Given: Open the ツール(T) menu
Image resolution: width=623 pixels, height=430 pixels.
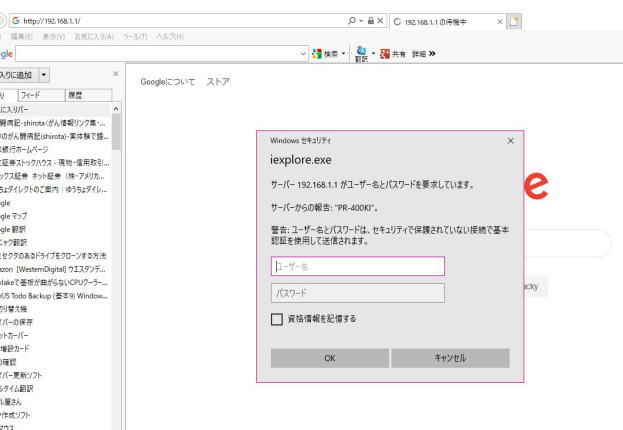Looking at the screenshot, I should tap(135, 37).
